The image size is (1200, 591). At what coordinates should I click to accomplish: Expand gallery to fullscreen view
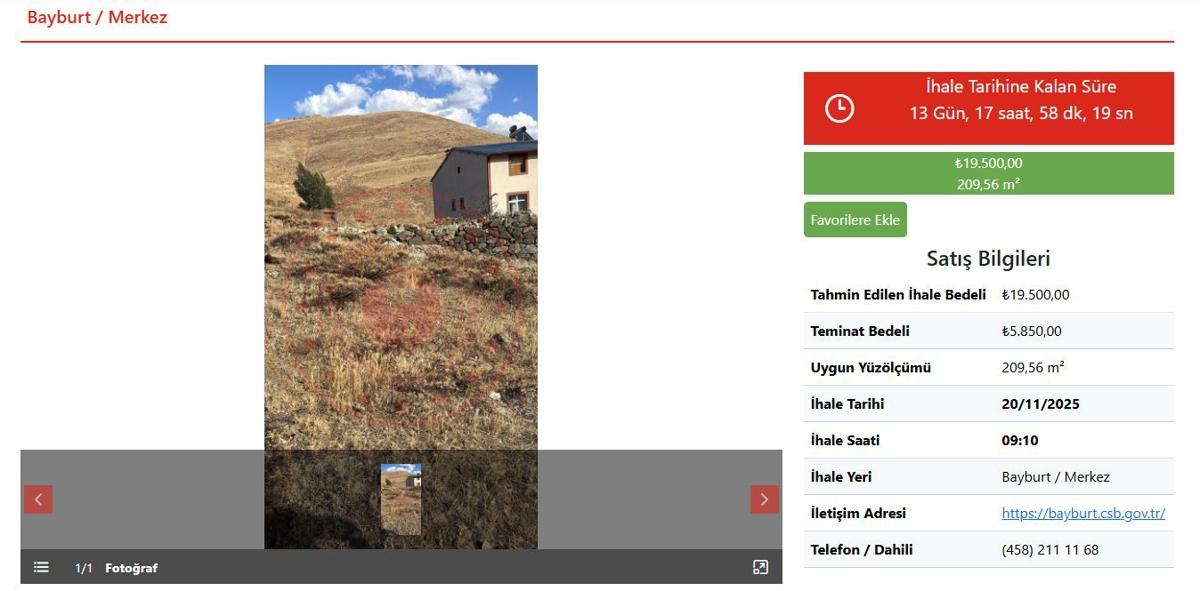(760, 567)
